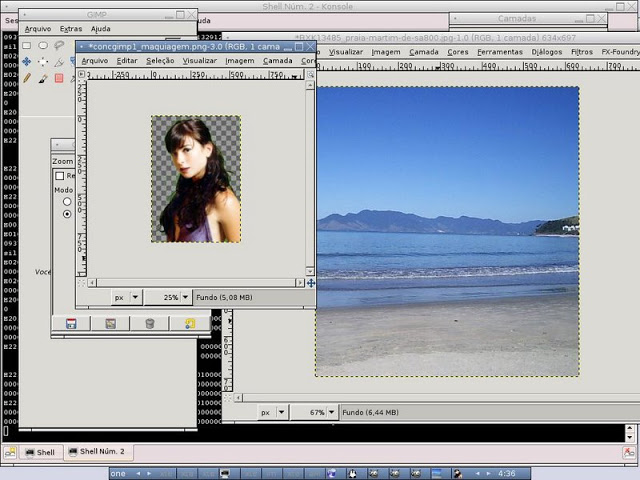Click Fundo (6,44 MB) status text

click(370, 412)
